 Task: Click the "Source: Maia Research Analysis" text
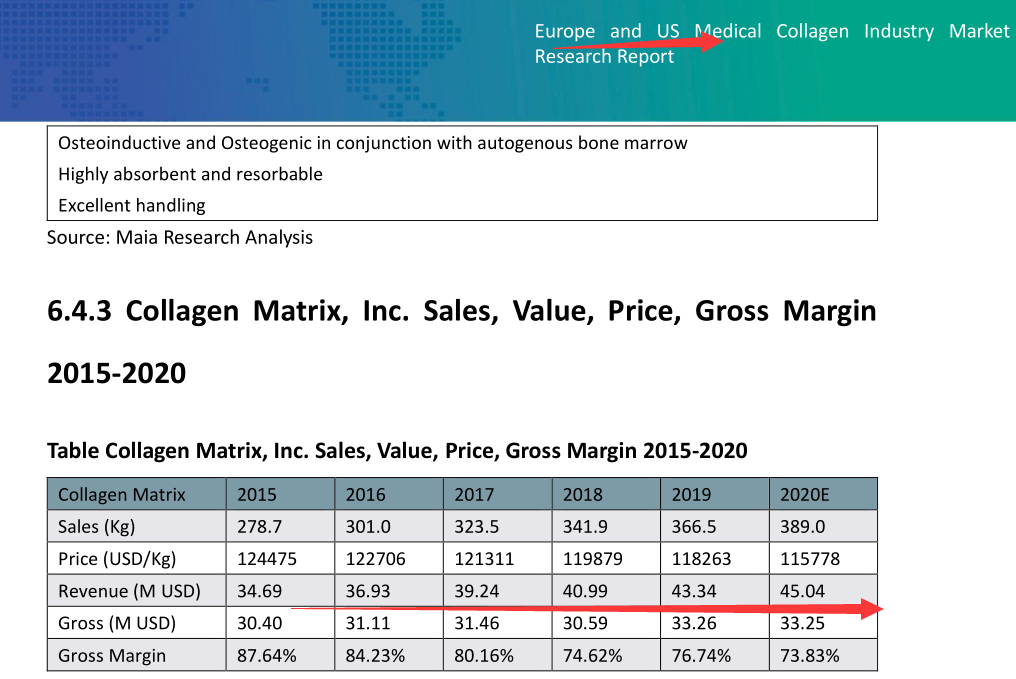coord(180,237)
